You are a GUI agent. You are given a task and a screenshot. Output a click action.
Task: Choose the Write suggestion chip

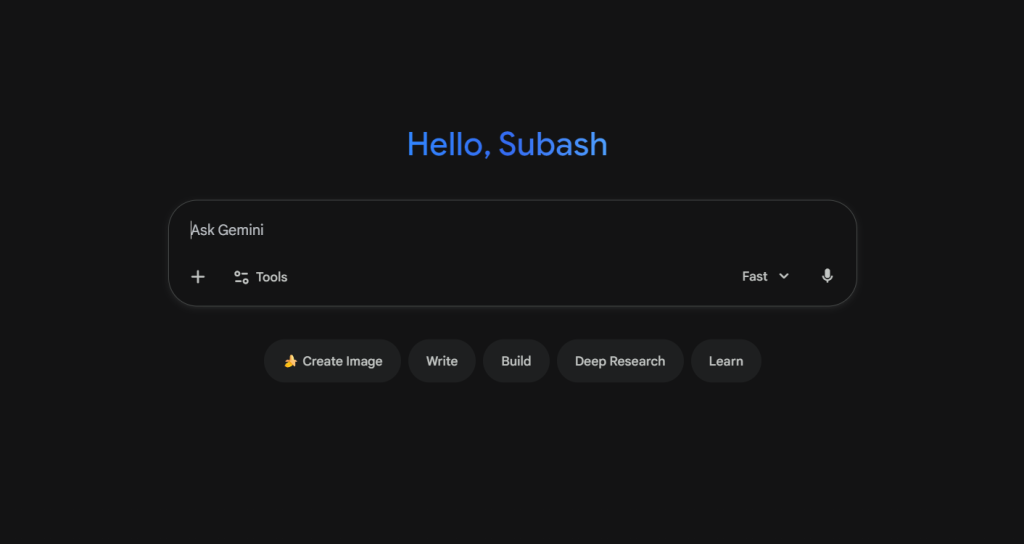point(441,361)
